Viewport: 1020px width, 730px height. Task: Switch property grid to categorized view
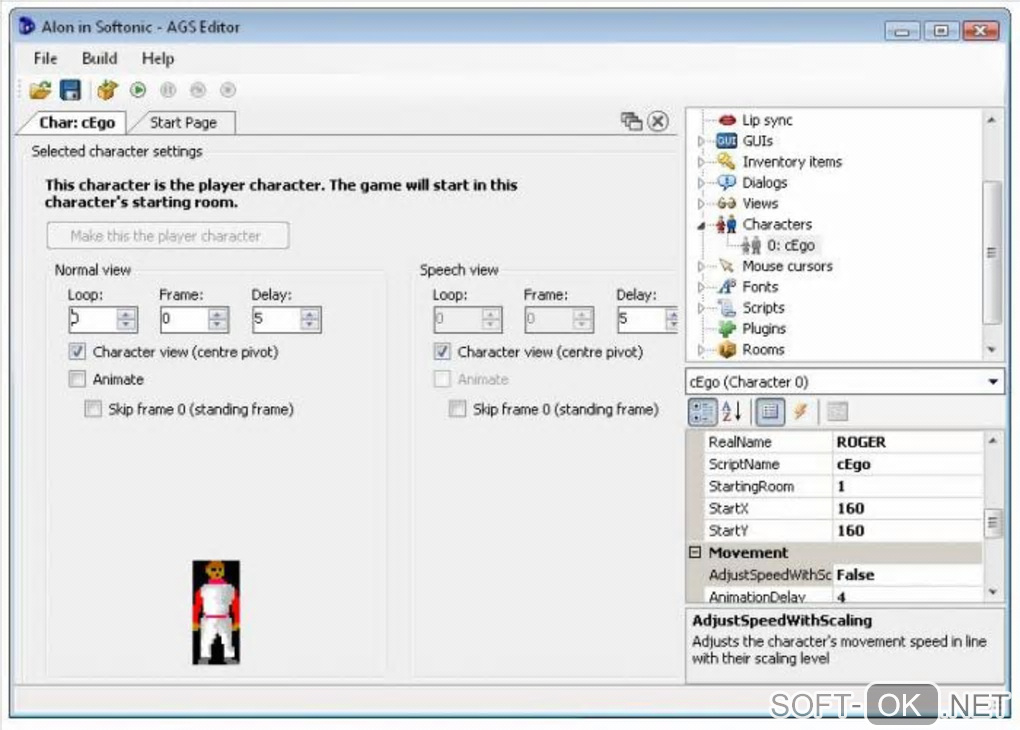pos(703,411)
